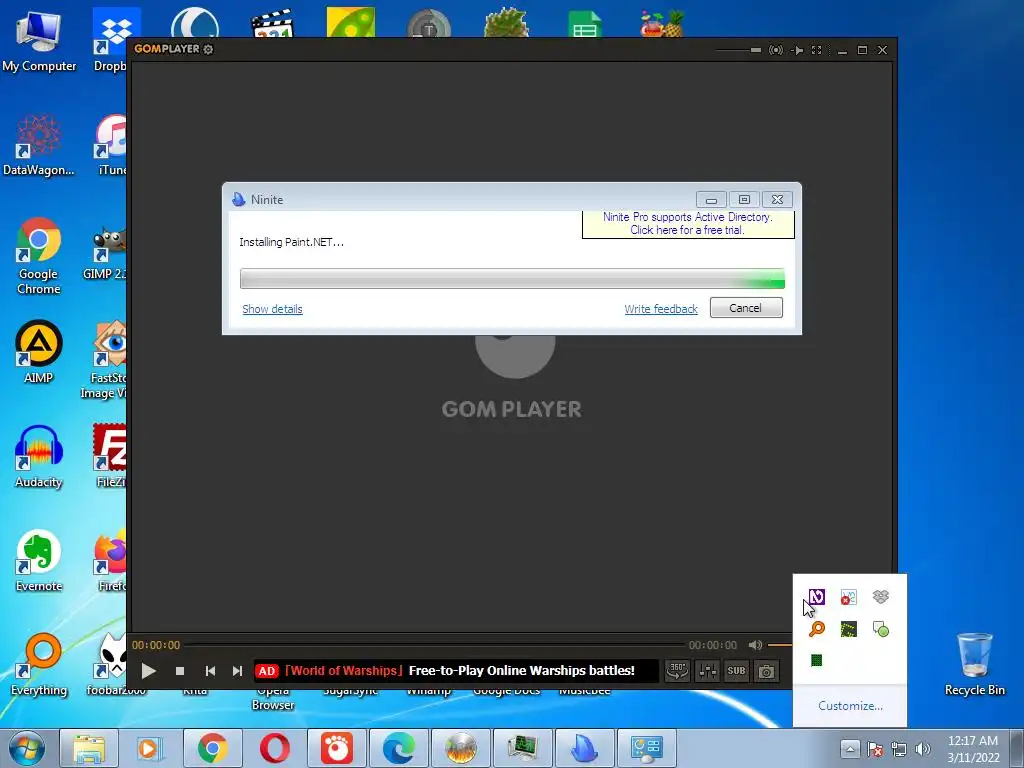Image resolution: width=1024 pixels, height=768 pixels.
Task: Click Write feedback link in Ninite
Action: 661,309
